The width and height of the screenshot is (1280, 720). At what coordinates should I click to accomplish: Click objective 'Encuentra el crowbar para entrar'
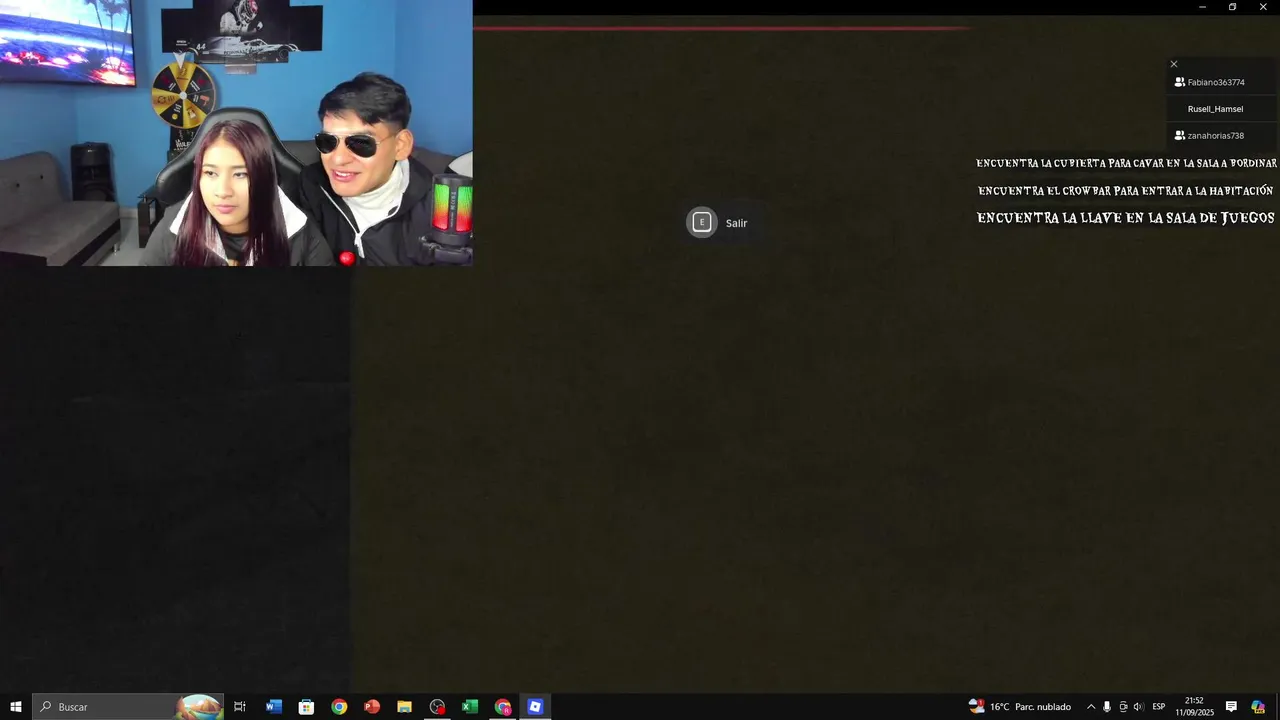(1126, 191)
